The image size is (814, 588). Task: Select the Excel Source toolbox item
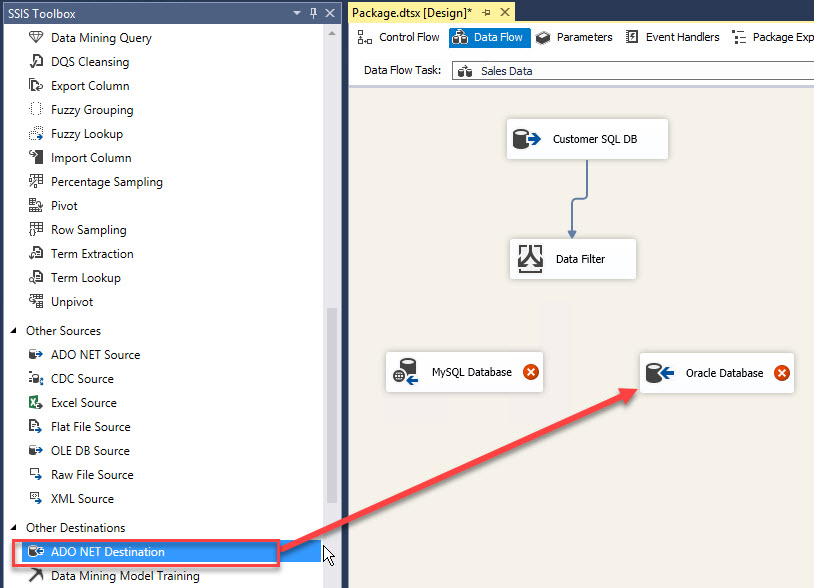pos(84,403)
